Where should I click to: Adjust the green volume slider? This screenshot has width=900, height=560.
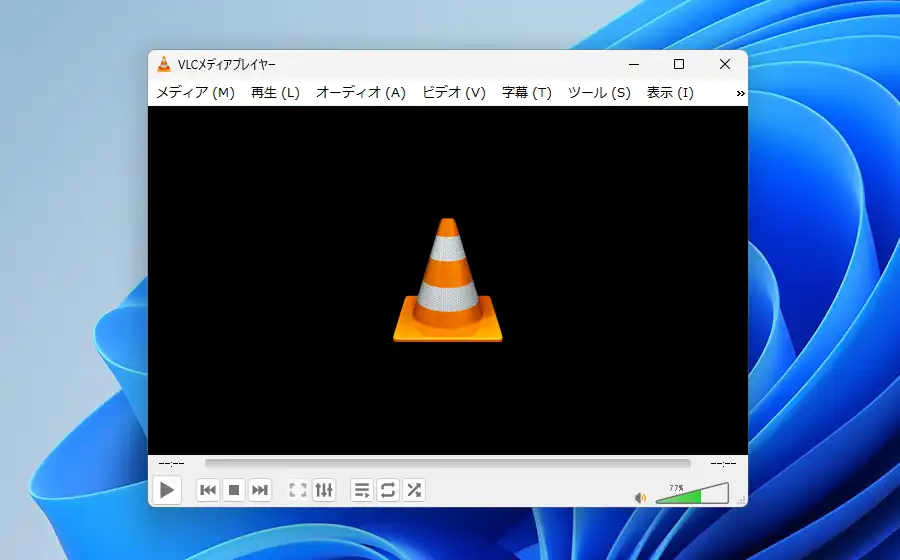tap(692, 493)
